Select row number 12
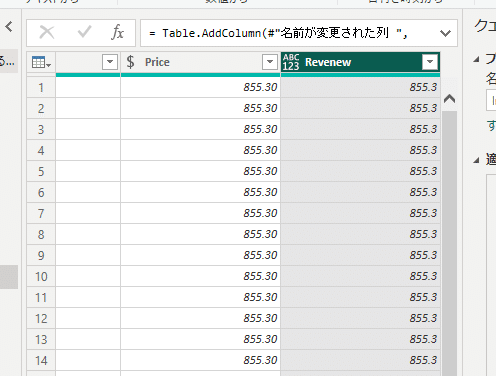Image resolution: width=496 pixels, height=376 pixels. 41,319
